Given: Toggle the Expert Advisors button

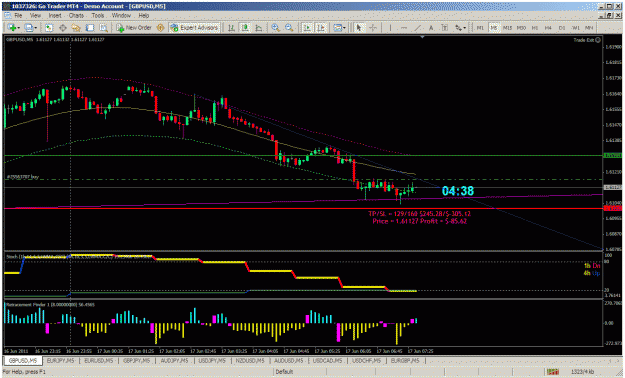Looking at the screenshot, I should click(x=194, y=28).
